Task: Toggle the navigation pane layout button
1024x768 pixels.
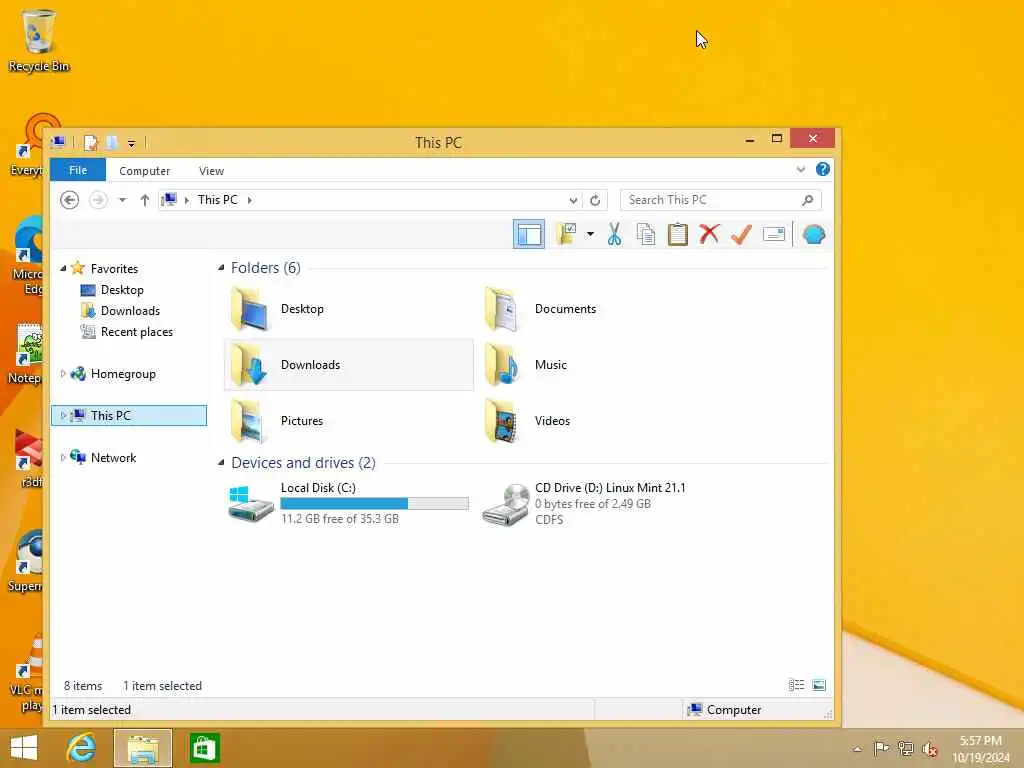Action: click(x=528, y=234)
